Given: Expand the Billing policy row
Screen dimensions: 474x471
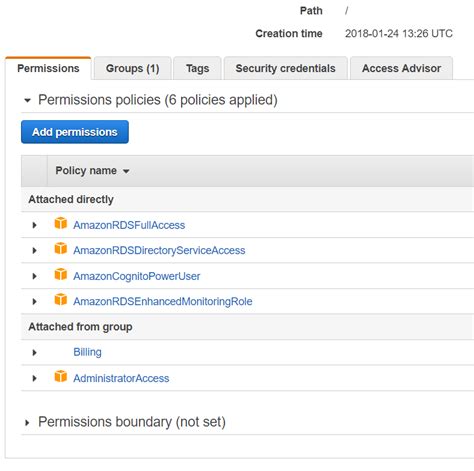Looking at the screenshot, I should pyautogui.click(x=34, y=352).
